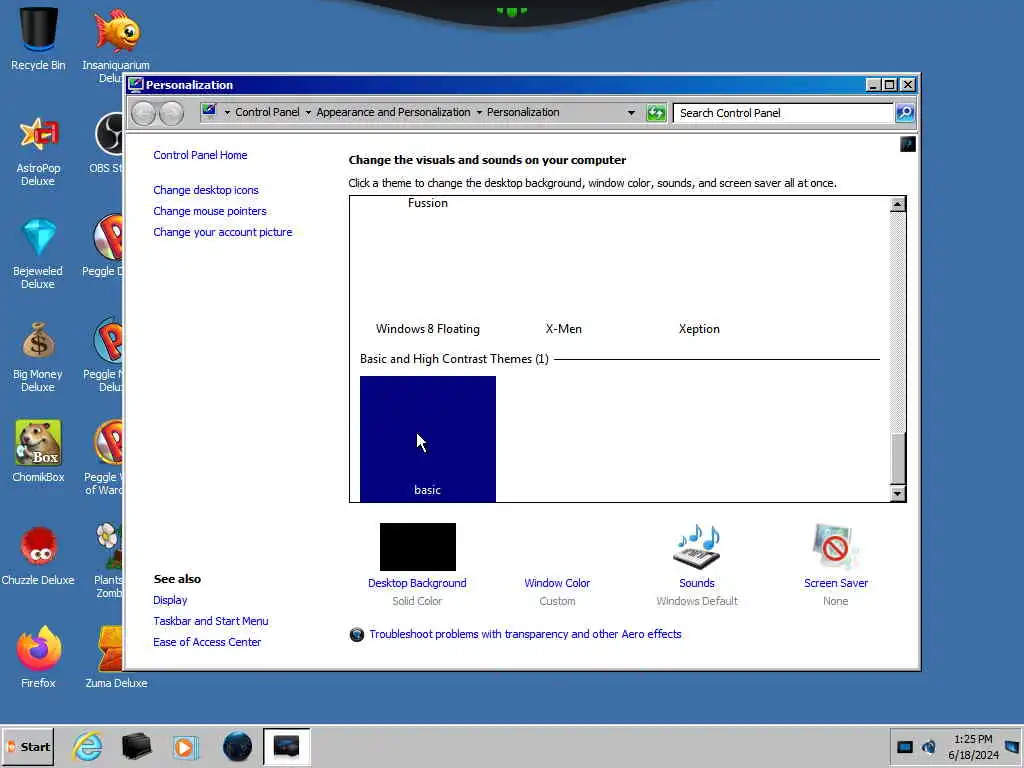1024x768 pixels.
Task: Open the Recycle Bin desktop icon
Action: click(x=38, y=38)
